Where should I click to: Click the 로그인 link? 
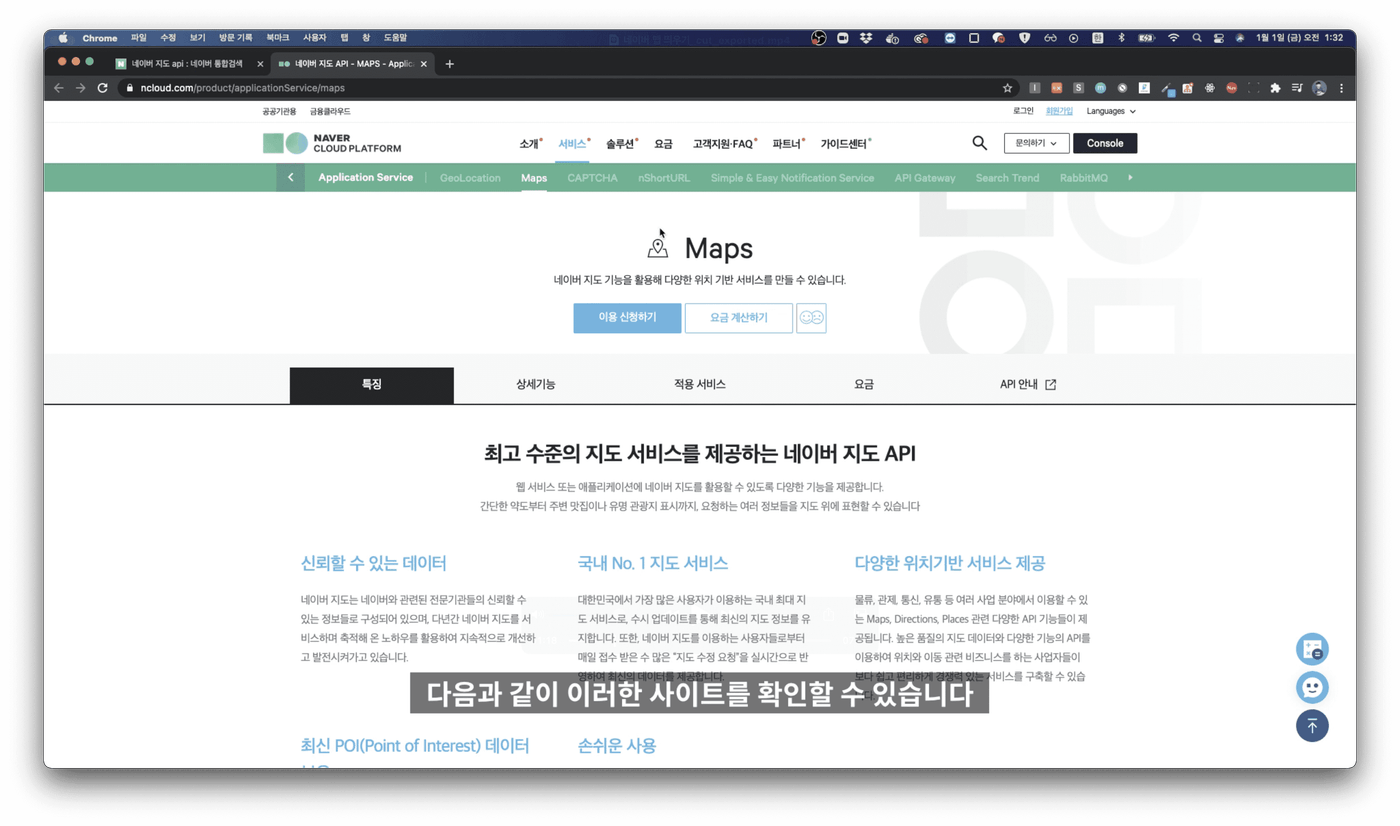click(x=1023, y=111)
